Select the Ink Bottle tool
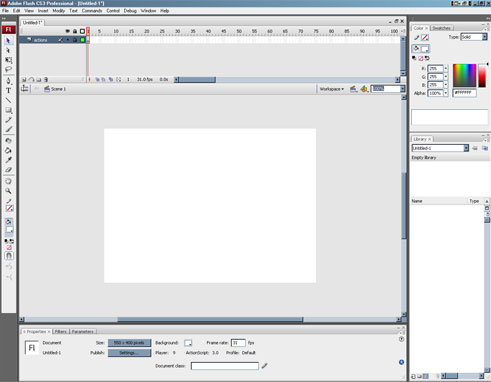This screenshot has width=491, height=382. coord(8,141)
